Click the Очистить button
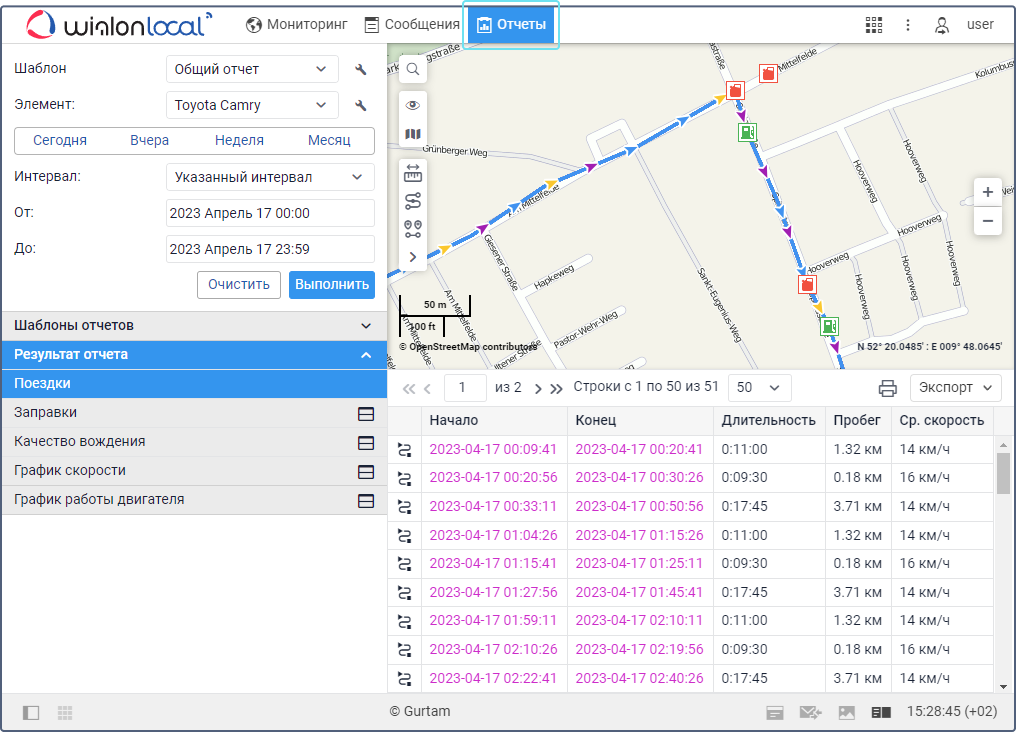This screenshot has height=732, width=1016. (238, 284)
